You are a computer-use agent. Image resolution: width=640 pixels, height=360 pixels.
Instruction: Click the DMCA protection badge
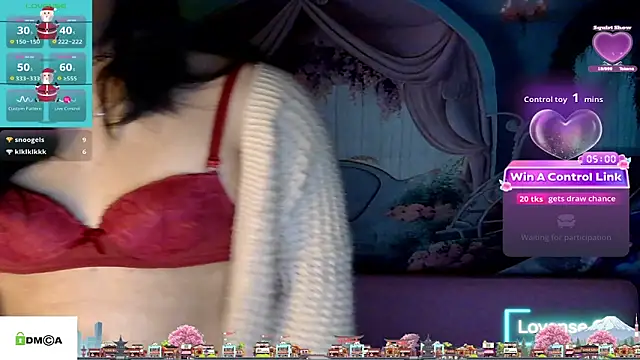coord(38,339)
